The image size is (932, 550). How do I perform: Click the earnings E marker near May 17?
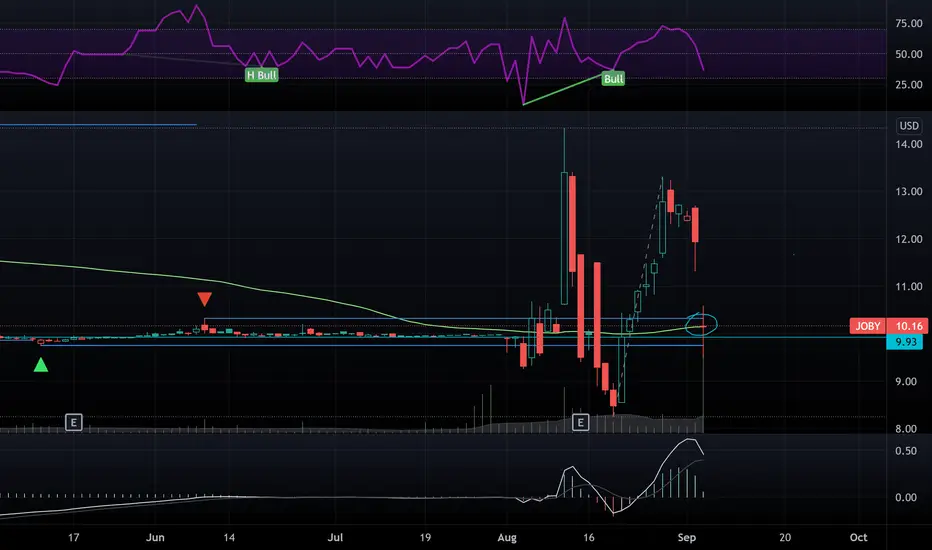point(74,423)
